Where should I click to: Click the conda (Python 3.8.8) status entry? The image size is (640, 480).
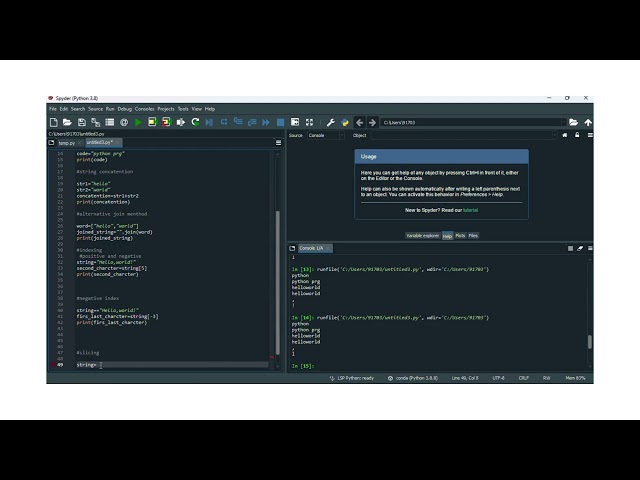tap(413, 378)
